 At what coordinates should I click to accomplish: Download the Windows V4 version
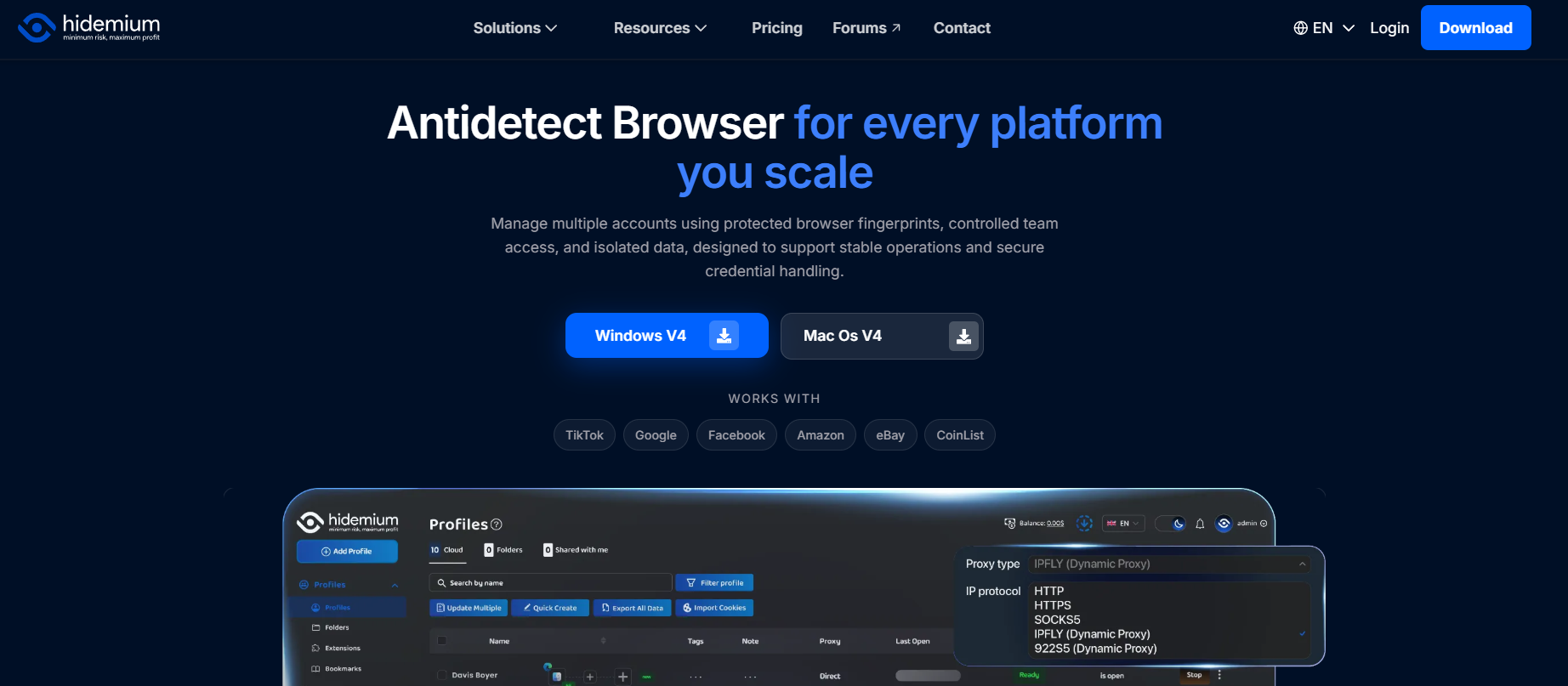point(667,336)
